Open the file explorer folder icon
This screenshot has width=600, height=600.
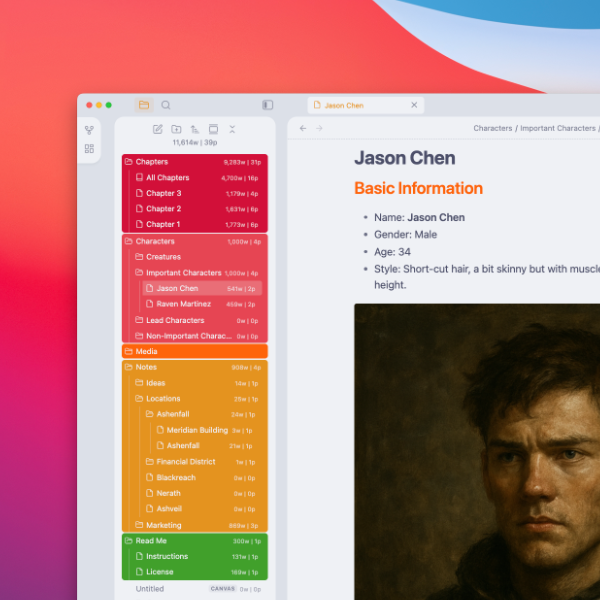(x=144, y=105)
